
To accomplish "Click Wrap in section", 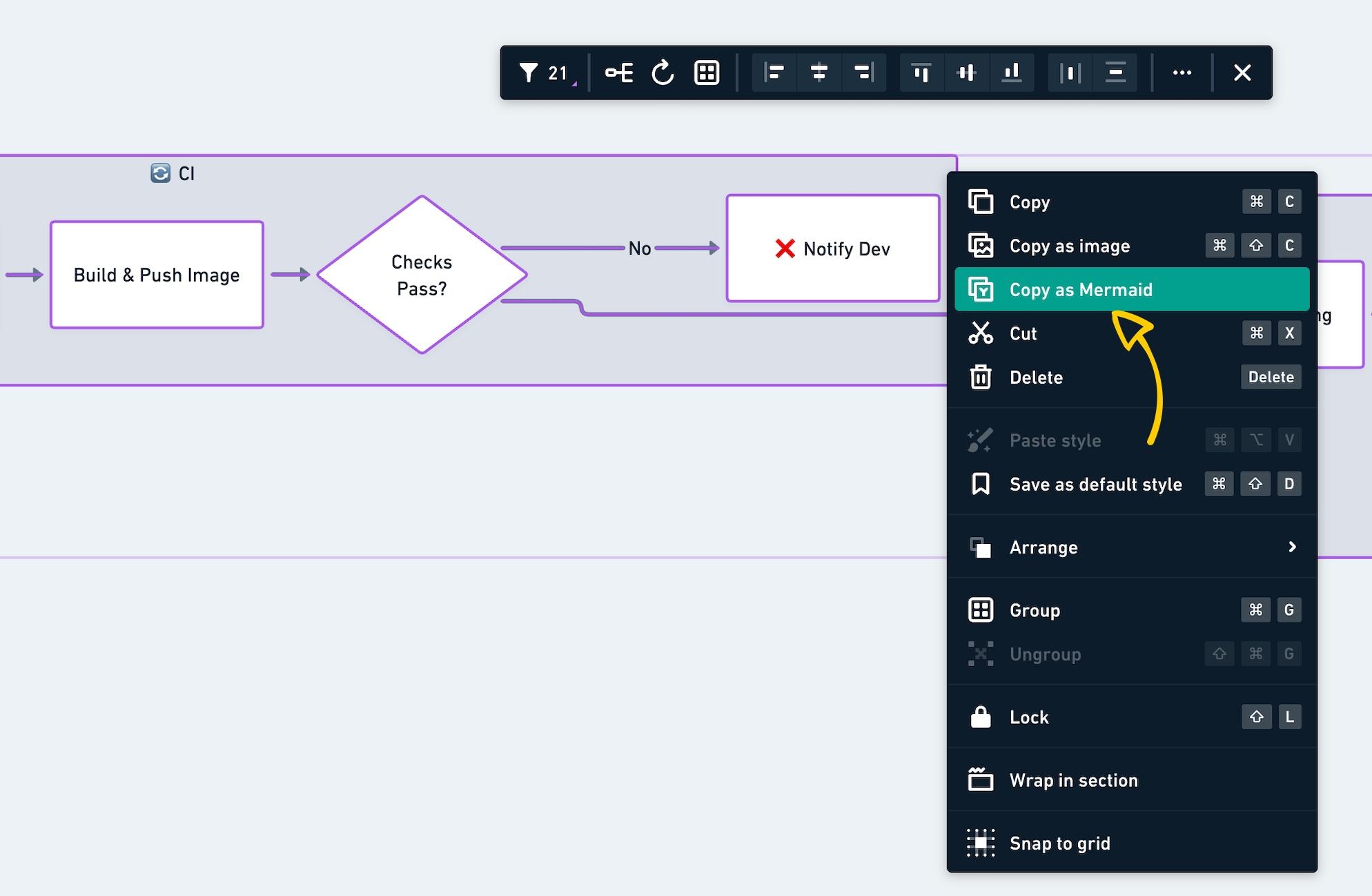I will pos(1073,780).
